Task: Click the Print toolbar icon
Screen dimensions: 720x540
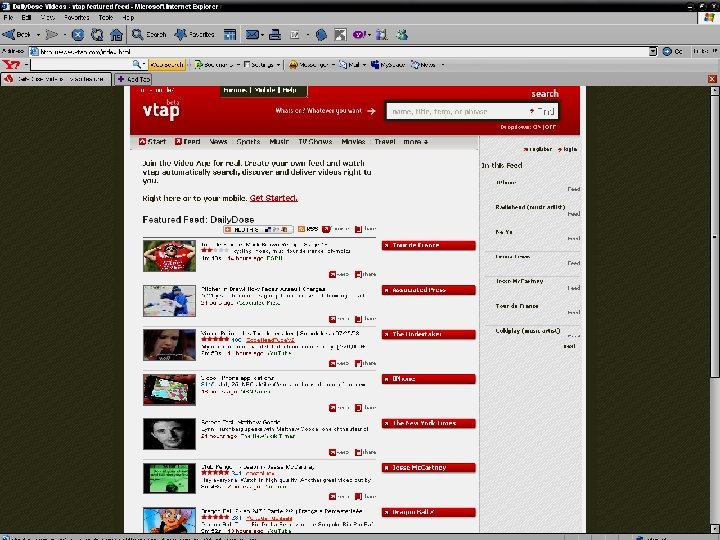Action: coord(275,34)
